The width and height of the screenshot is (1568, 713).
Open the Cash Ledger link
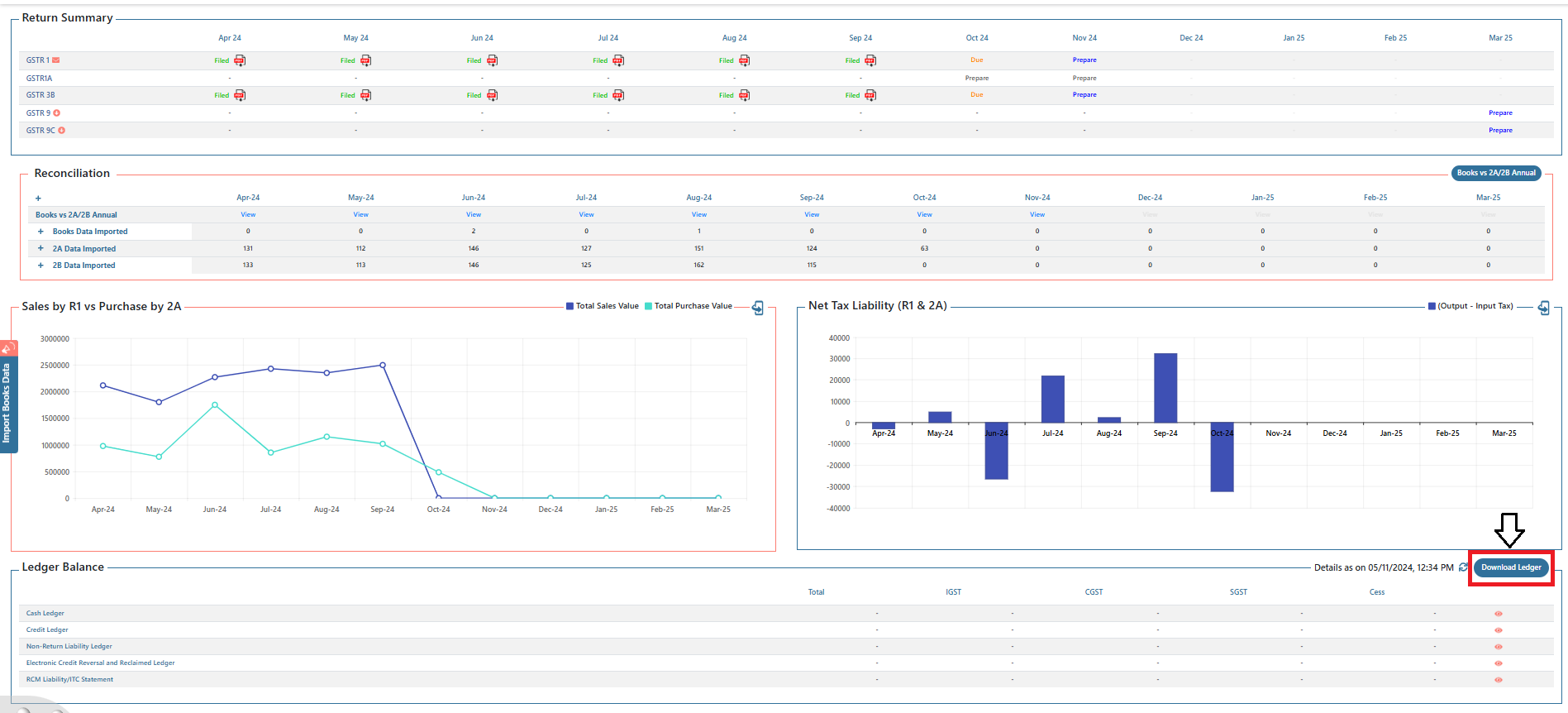pos(45,614)
